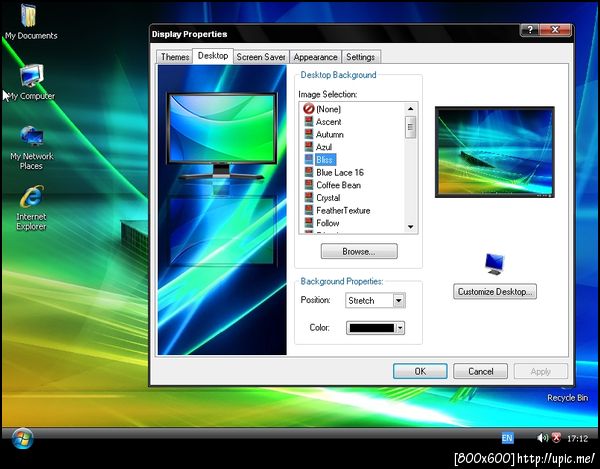
Task: Click the Coffee Bean file icon
Action: coord(309,185)
